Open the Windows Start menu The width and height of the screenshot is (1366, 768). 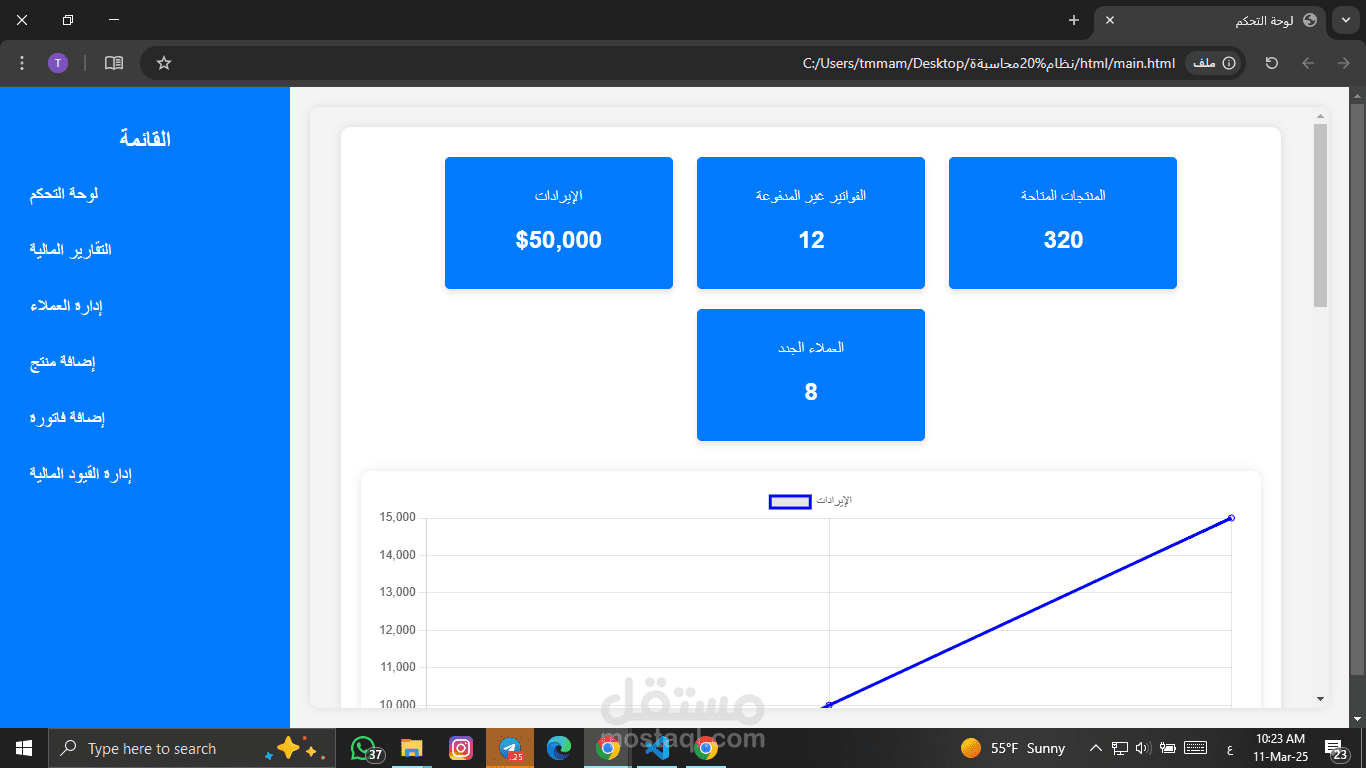point(24,748)
